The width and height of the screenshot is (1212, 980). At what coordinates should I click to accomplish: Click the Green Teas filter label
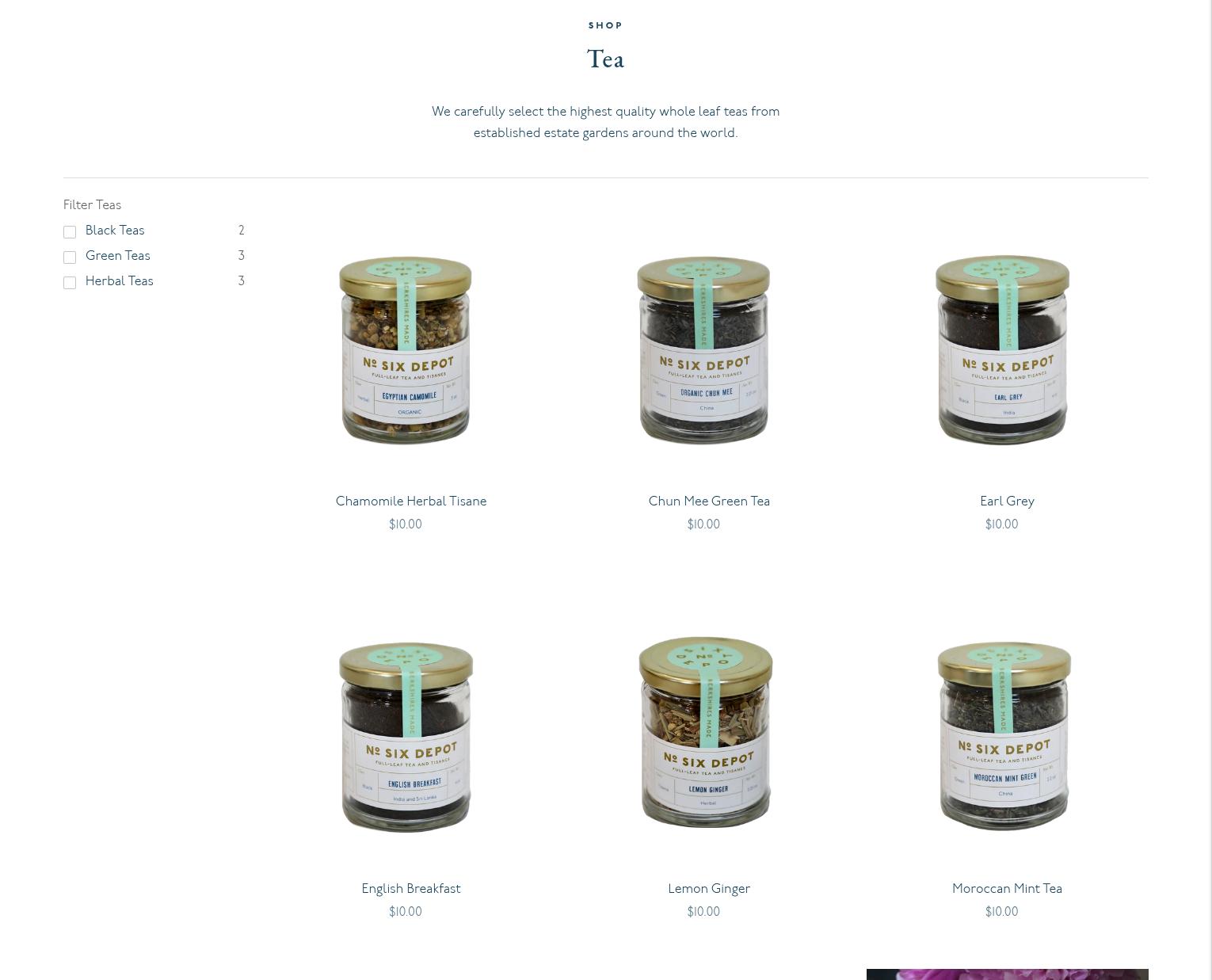[x=118, y=256]
